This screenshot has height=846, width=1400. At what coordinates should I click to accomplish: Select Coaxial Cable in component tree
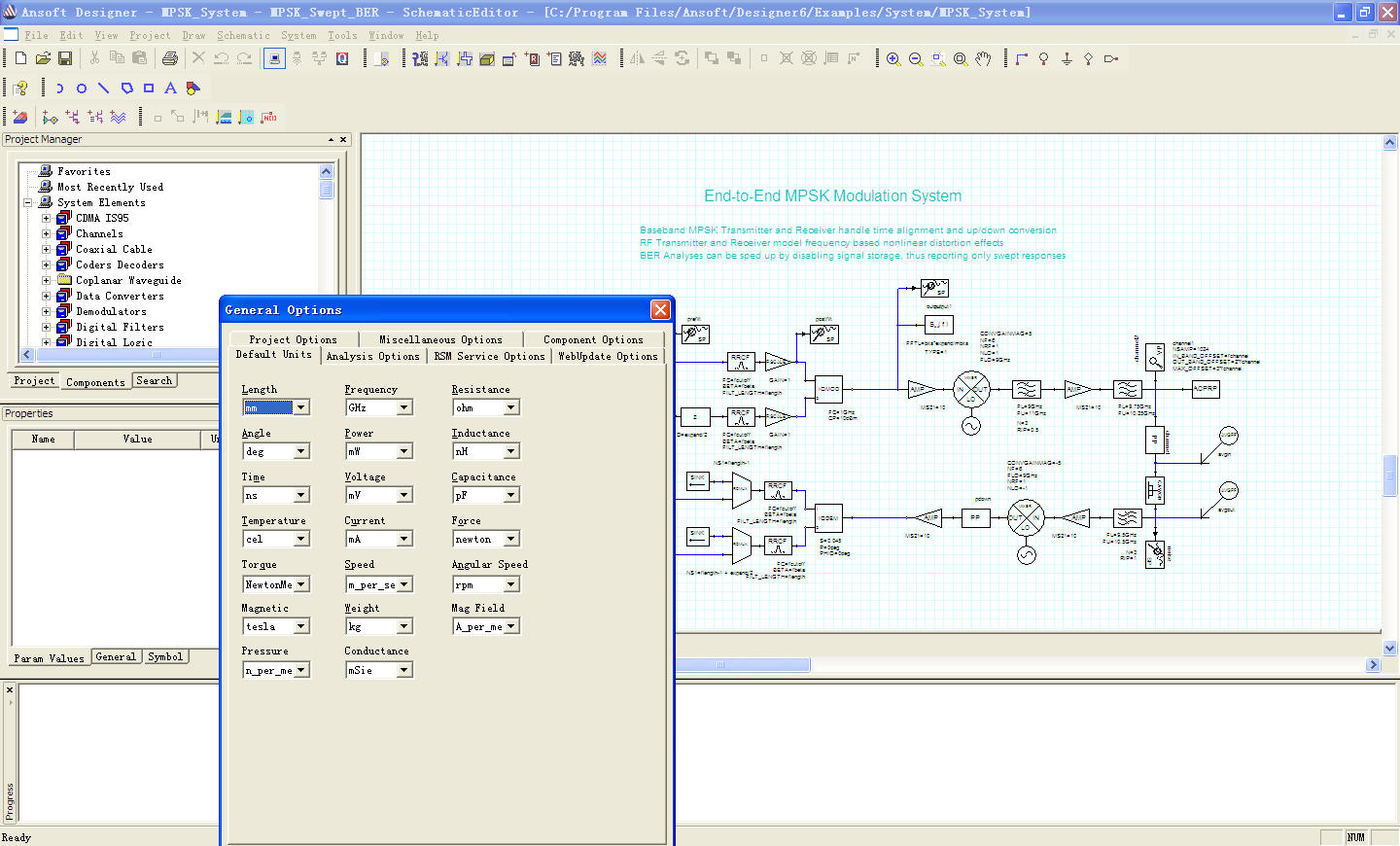click(114, 249)
